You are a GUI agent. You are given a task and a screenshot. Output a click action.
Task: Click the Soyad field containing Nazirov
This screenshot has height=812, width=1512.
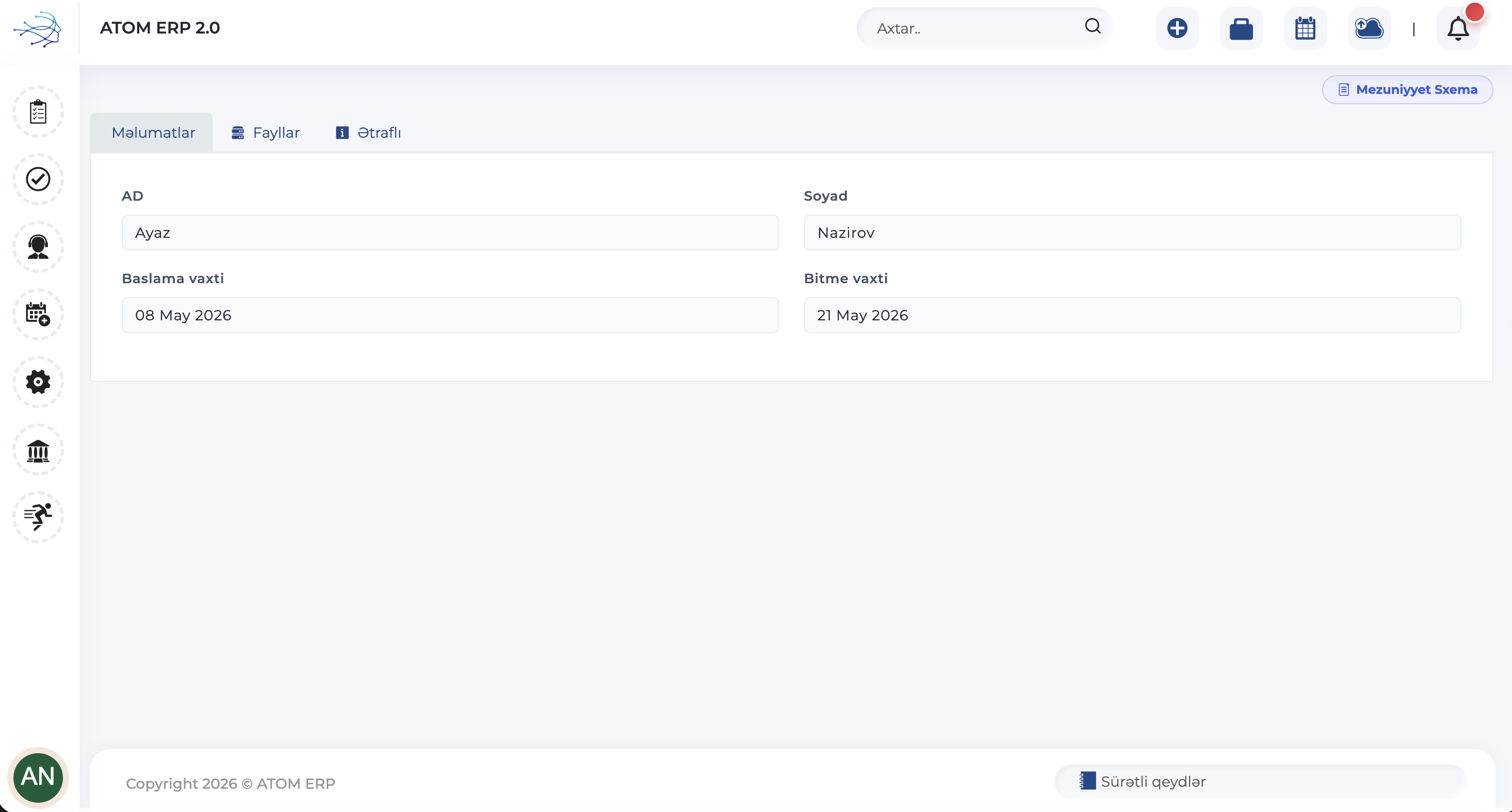point(1132,233)
